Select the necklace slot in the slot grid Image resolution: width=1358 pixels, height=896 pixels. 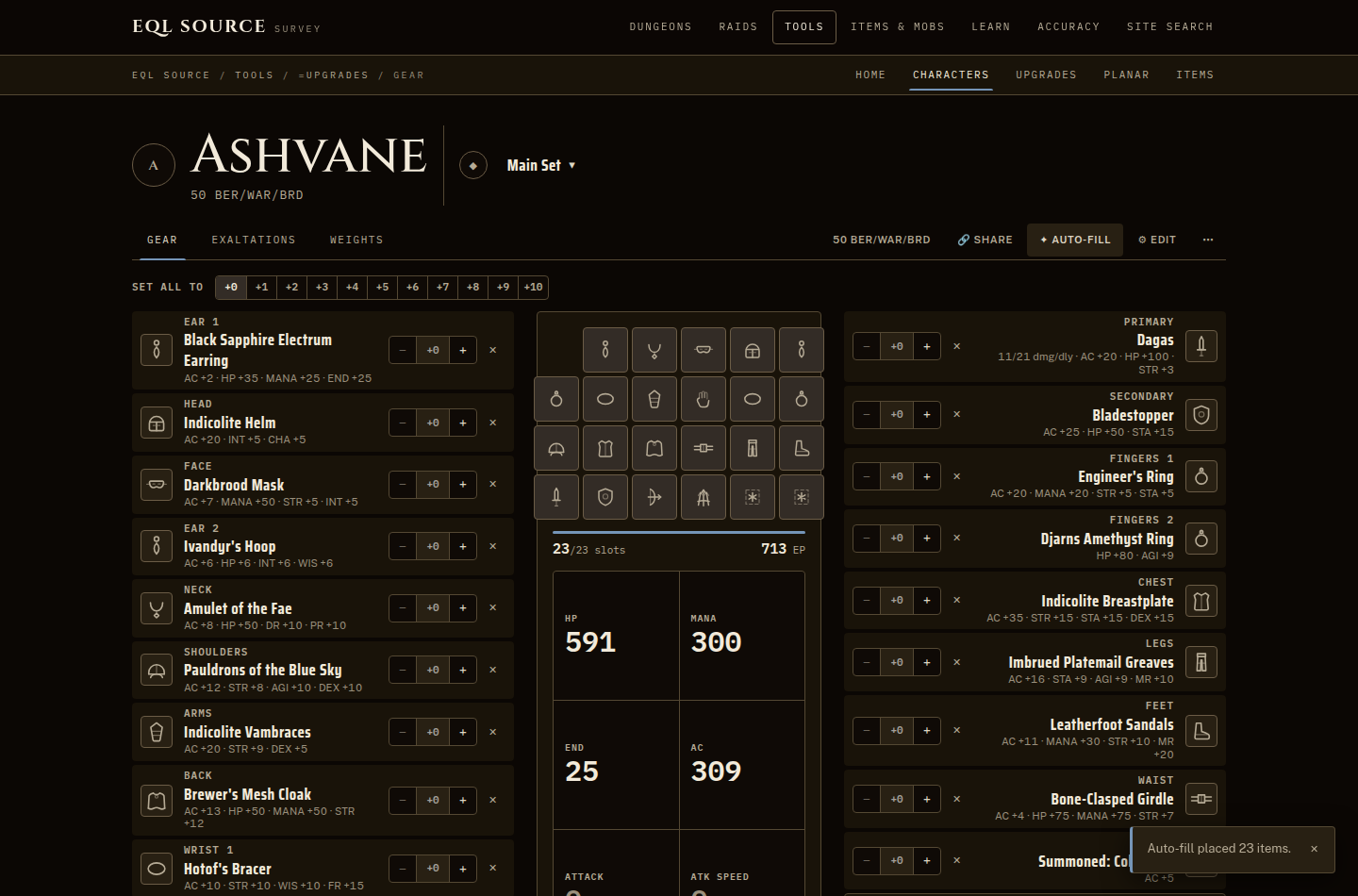654,351
